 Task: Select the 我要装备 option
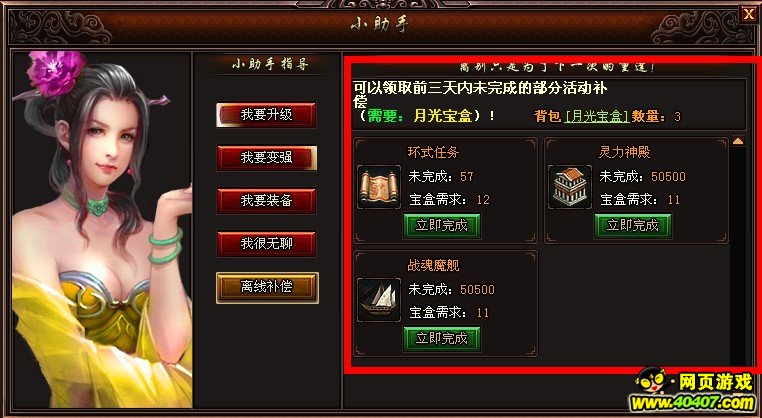click(266, 201)
